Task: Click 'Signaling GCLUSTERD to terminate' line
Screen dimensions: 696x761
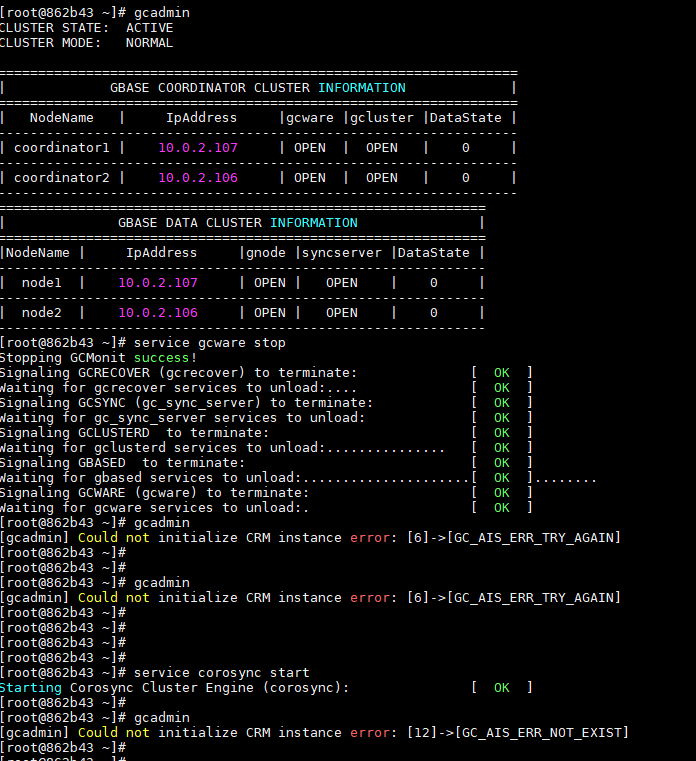Action: point(134,433)
